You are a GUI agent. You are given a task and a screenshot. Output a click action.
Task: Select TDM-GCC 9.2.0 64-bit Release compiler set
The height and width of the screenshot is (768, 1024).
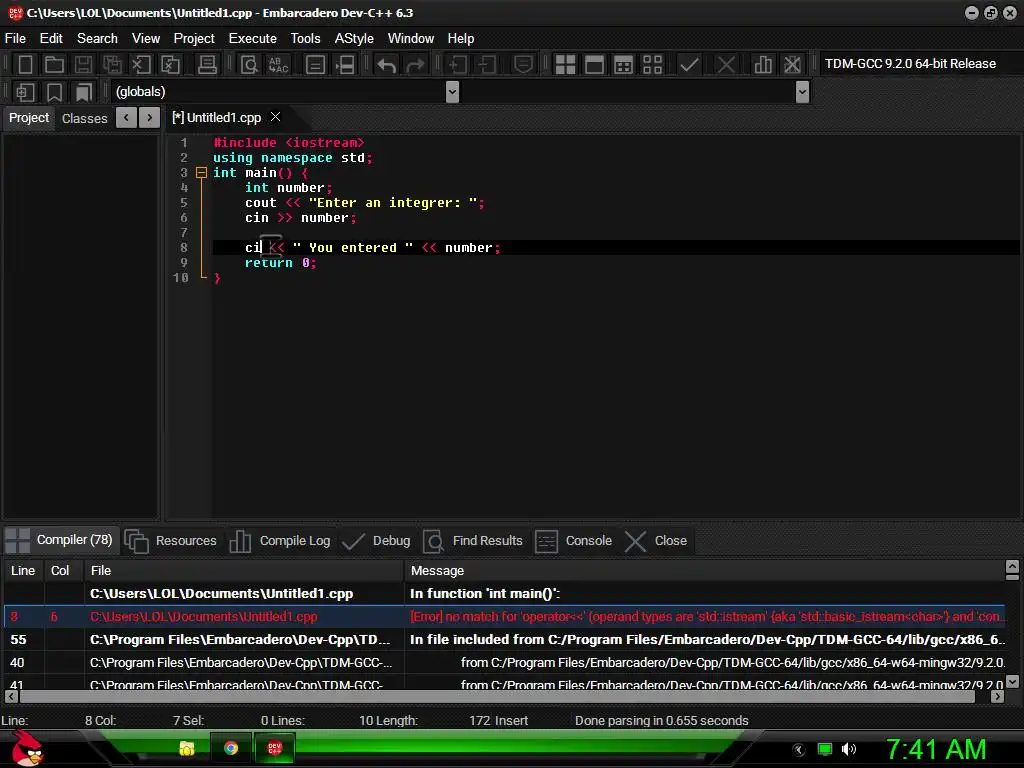click(x=910, y=63)
